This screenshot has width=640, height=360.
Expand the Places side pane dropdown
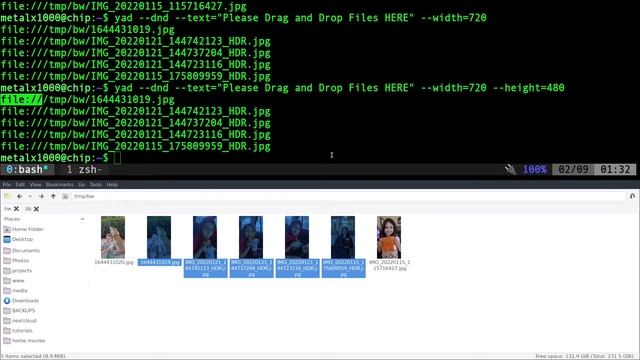(x=82, y=219)
